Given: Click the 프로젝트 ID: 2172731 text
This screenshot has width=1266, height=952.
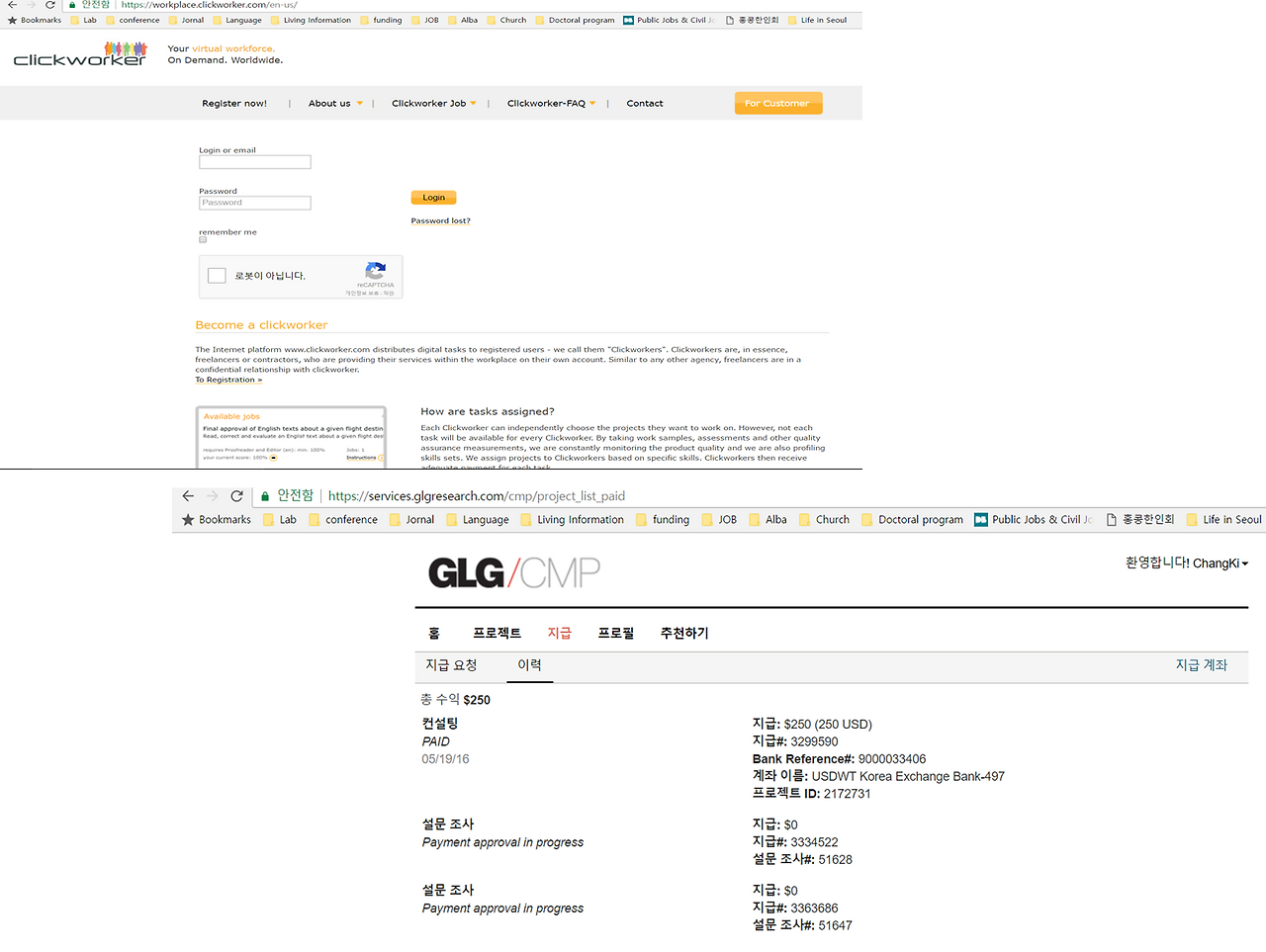Looking at the screenshot, I should [811, 794].
